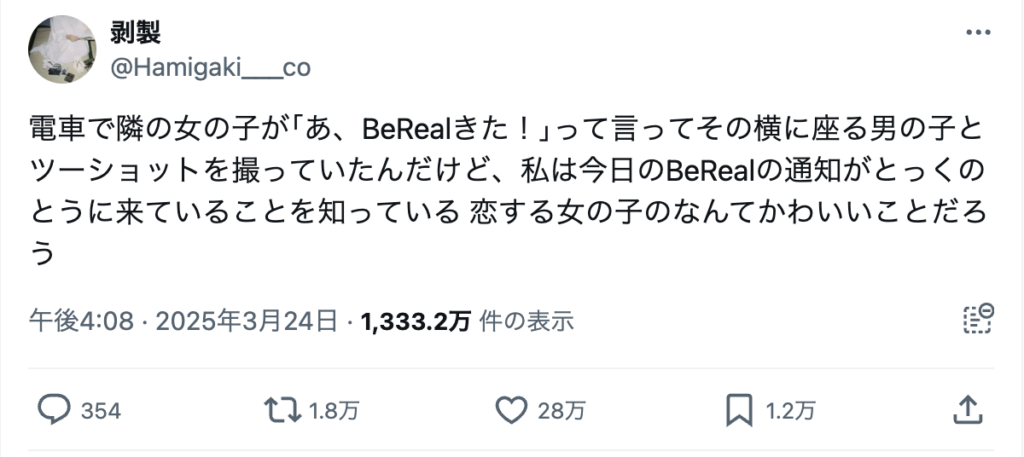Image resolution: width=1024 pixels, height=457 pixels.
Task: Open the share icon menu
Action: coord(966,408)
